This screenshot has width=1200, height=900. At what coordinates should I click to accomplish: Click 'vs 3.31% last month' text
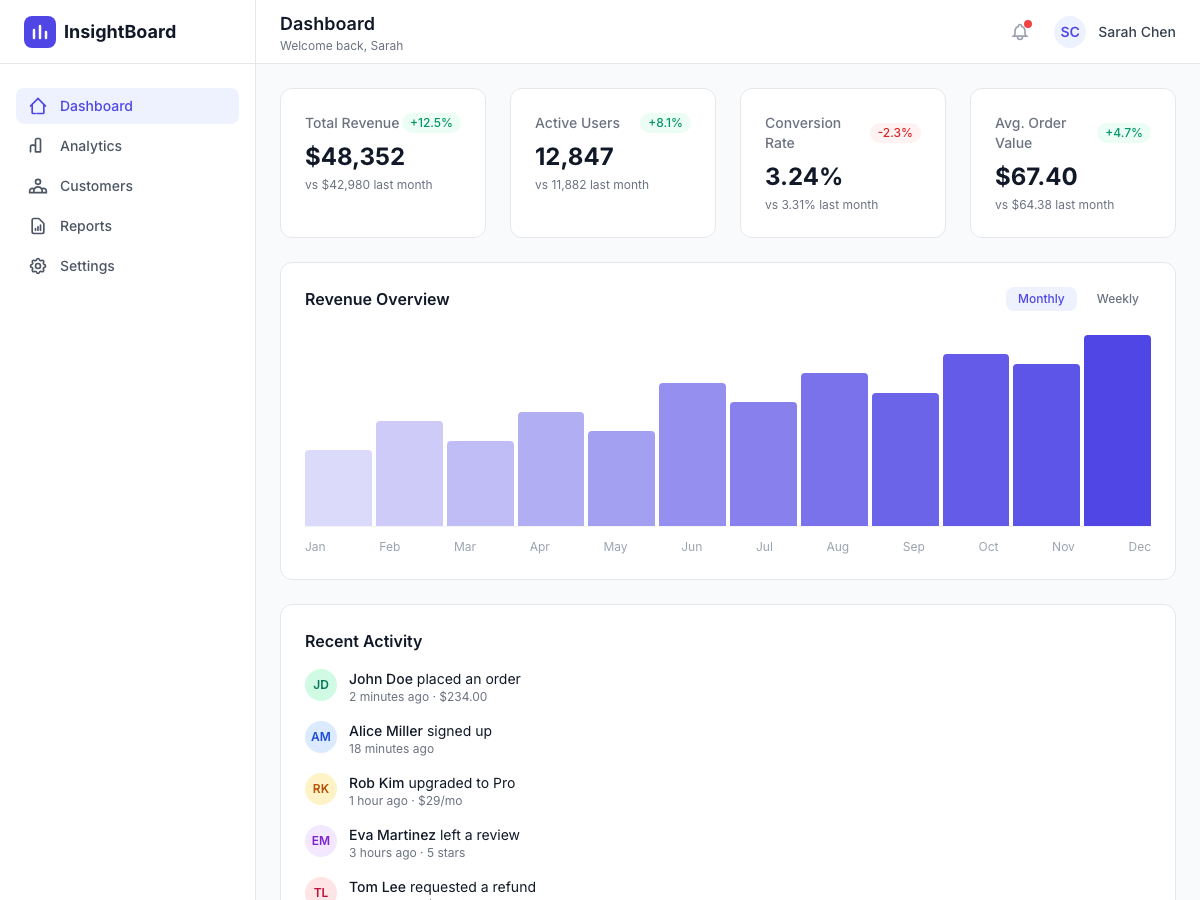click(x=822, y=205)
